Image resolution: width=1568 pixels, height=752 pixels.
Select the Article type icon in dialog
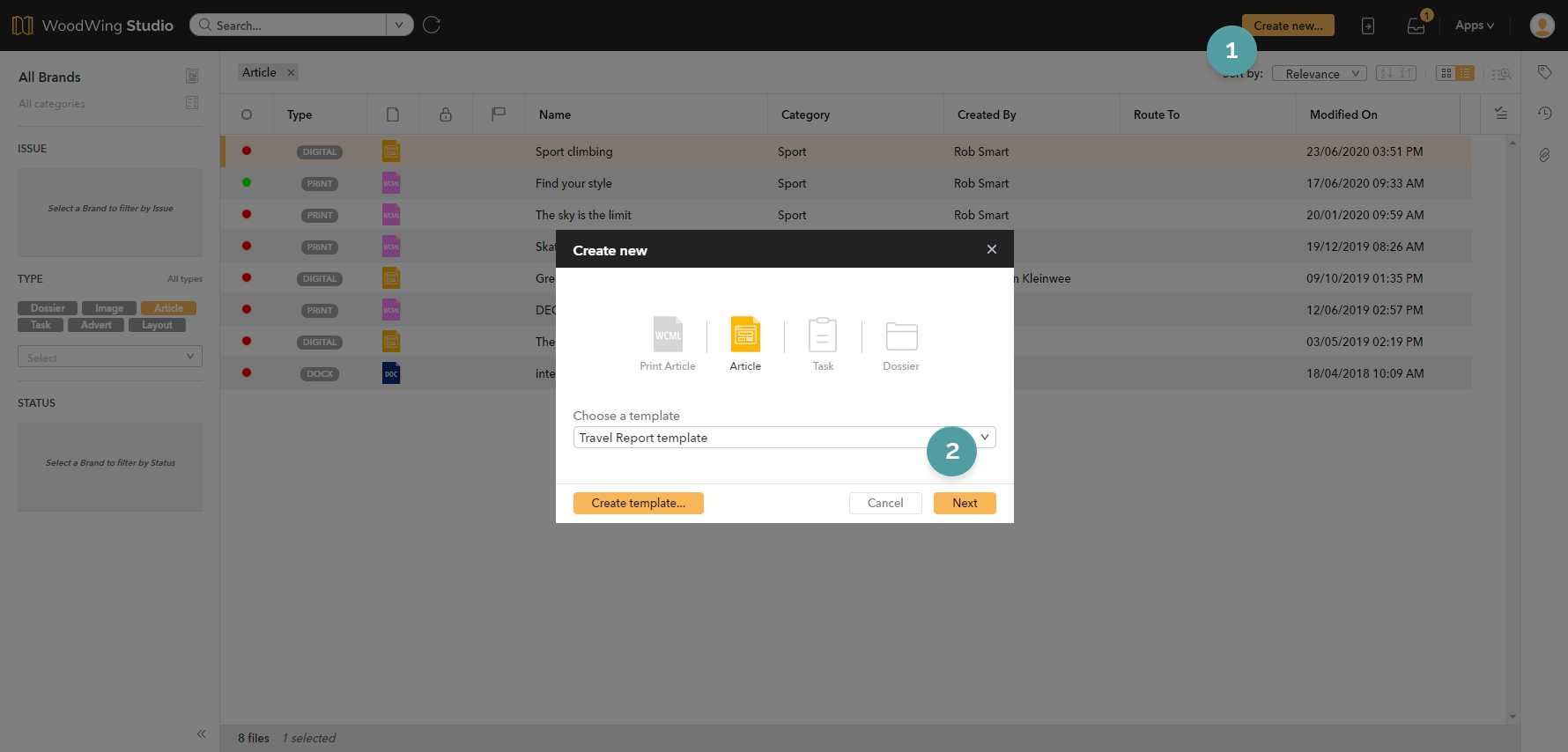(745, 335)
